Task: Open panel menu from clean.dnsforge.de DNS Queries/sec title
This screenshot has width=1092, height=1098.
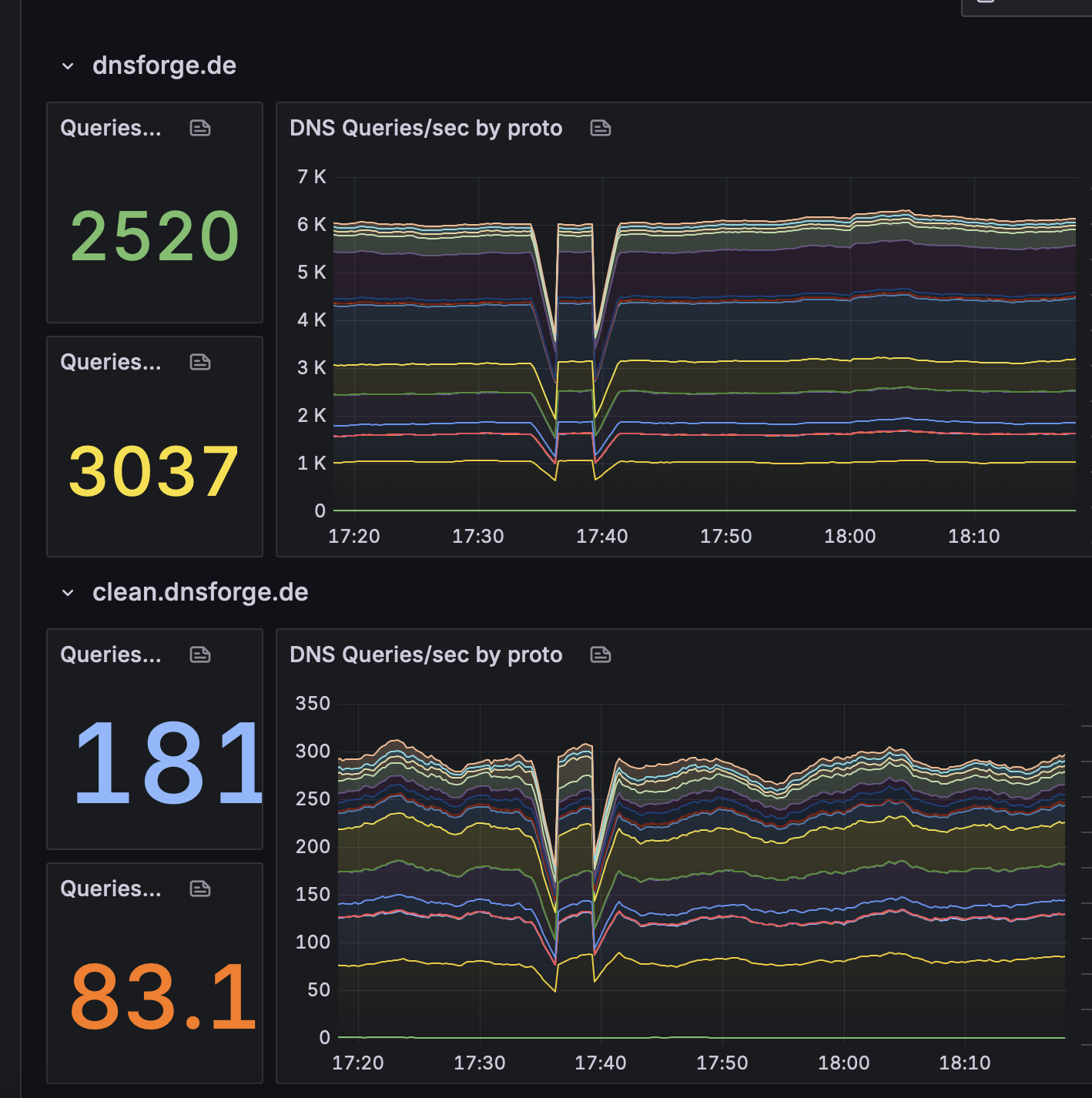Action: (426, 654)
